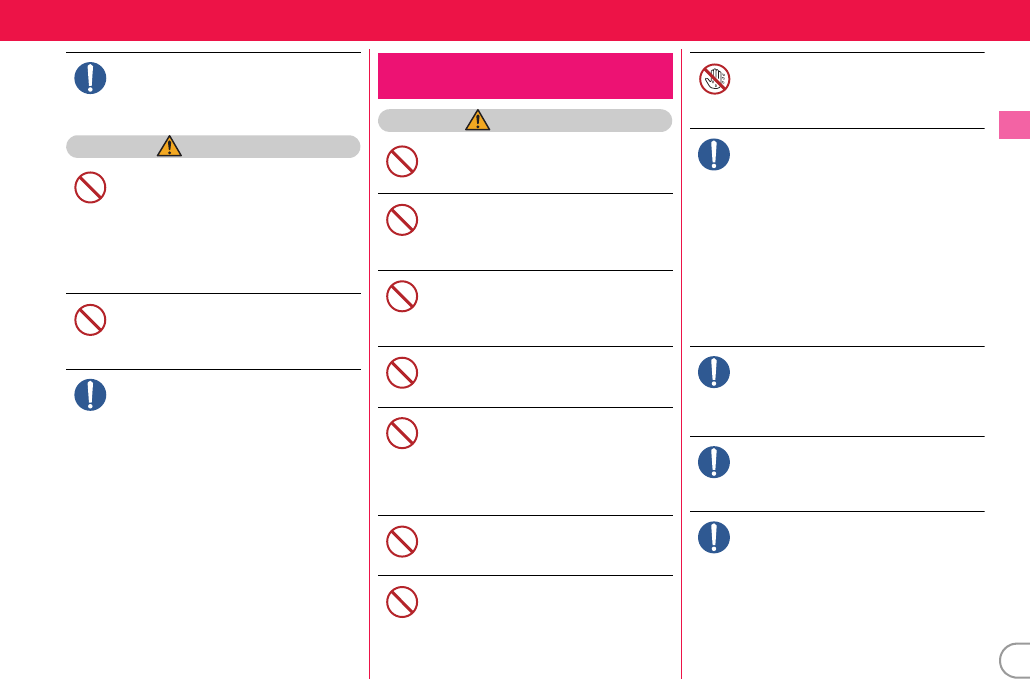Click the grey page number circle

[1015, 661]
